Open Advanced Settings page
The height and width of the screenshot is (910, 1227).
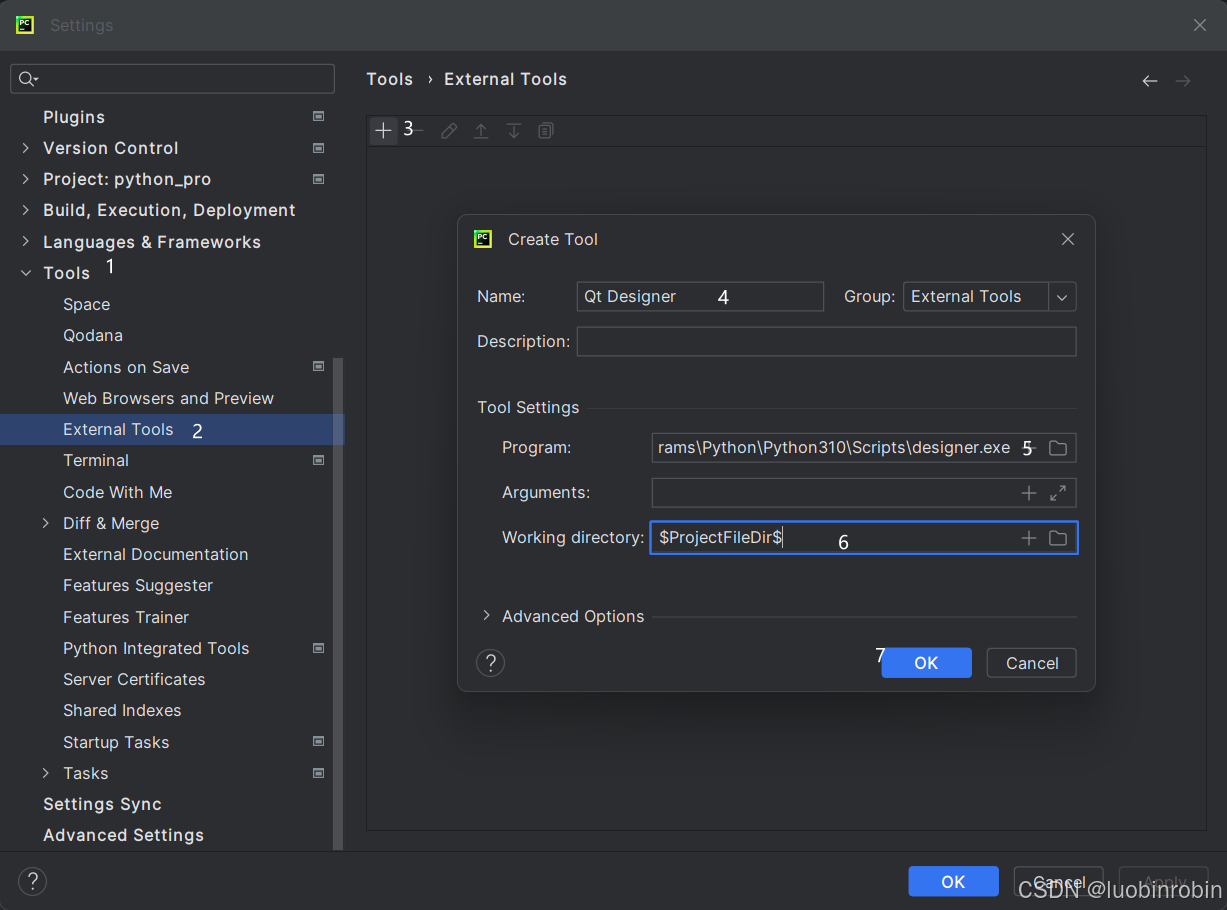point(123,835)
